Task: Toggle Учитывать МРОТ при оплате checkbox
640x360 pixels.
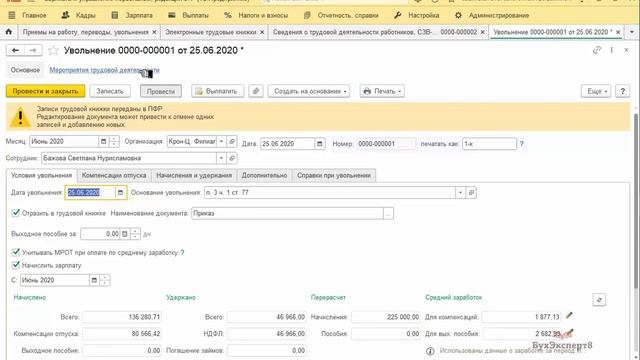Action: tap(16, 252)
